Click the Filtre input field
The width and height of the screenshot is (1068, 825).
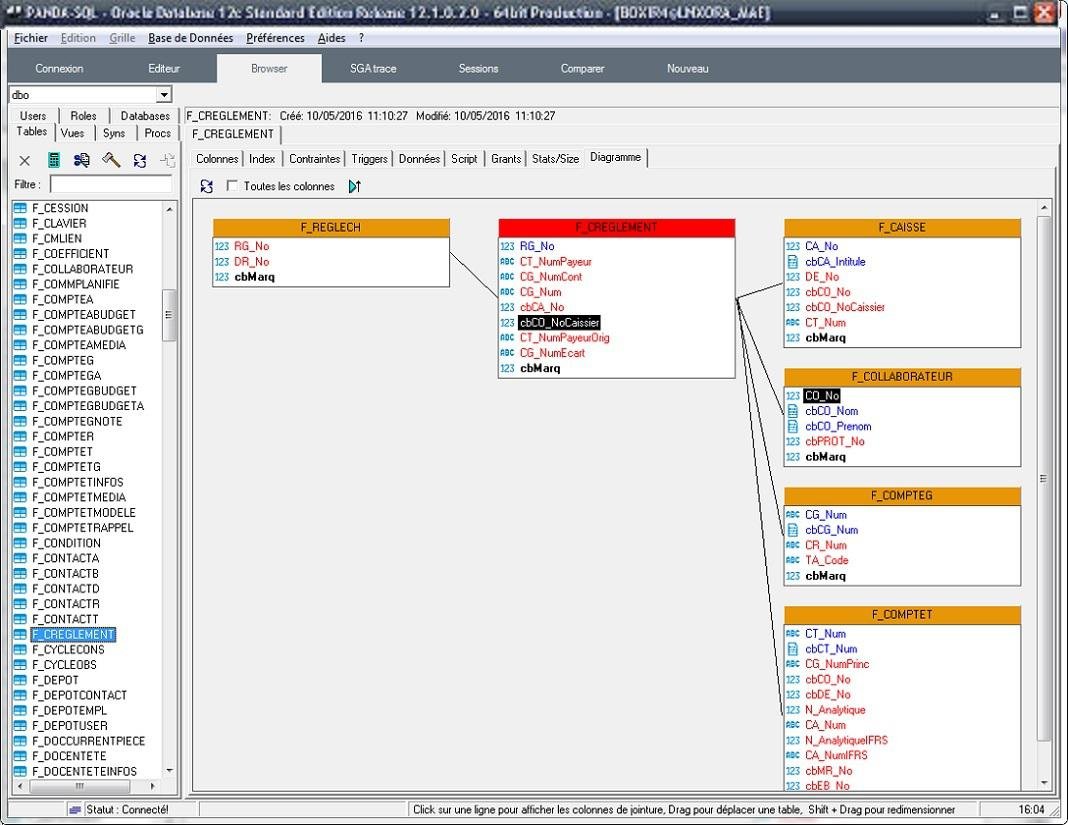tap(110, 185)
